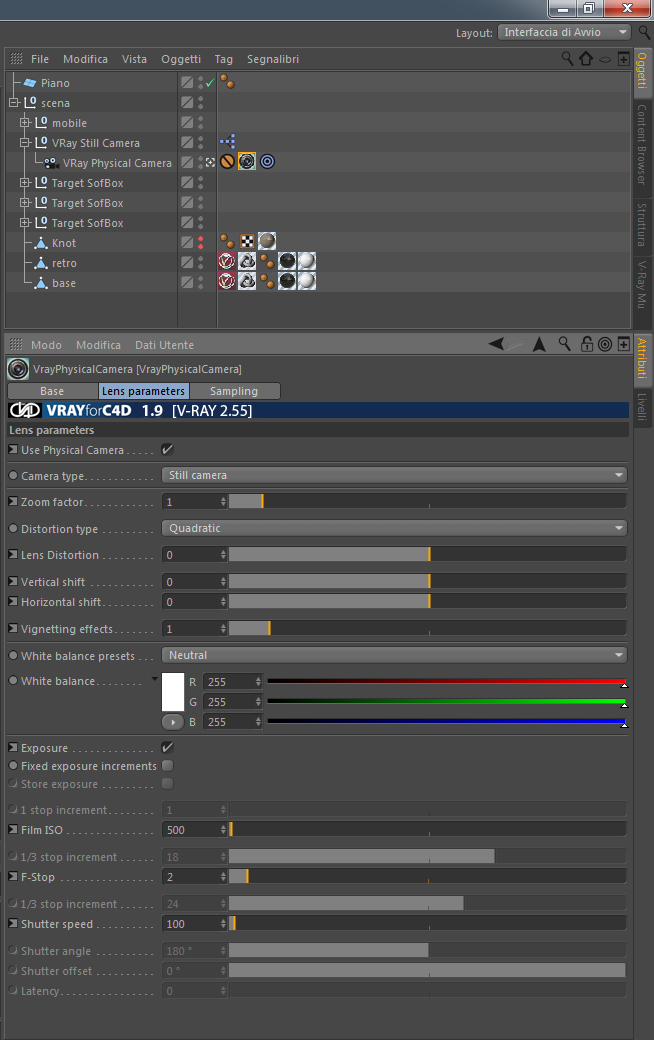
Task: Click the new-panel plus icon in the Attributes manager
Action: click(x=623, y=344)
